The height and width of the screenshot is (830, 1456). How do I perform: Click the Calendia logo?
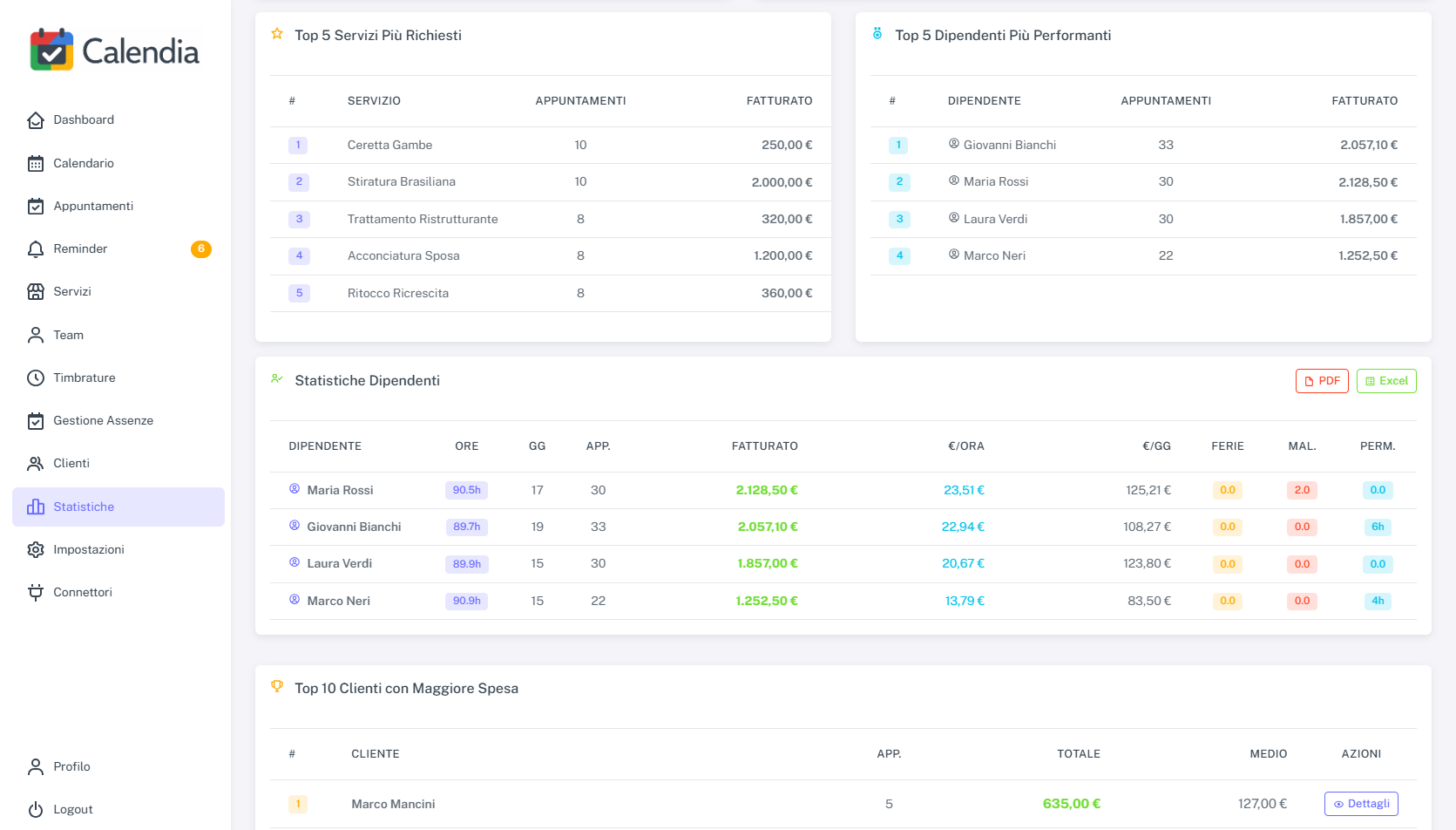[x=114, y=51]
